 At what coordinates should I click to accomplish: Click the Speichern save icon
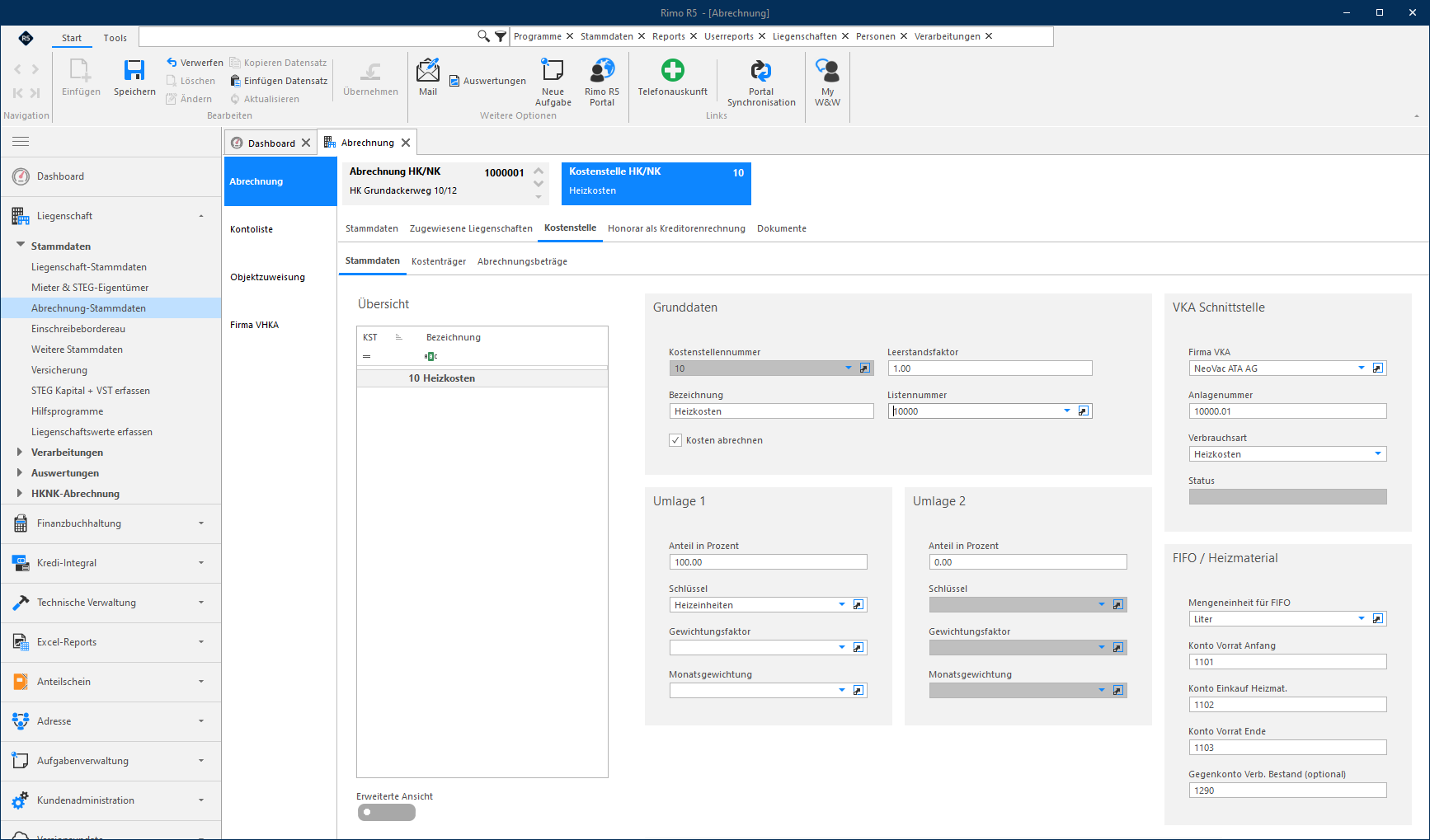pos(134,71)
